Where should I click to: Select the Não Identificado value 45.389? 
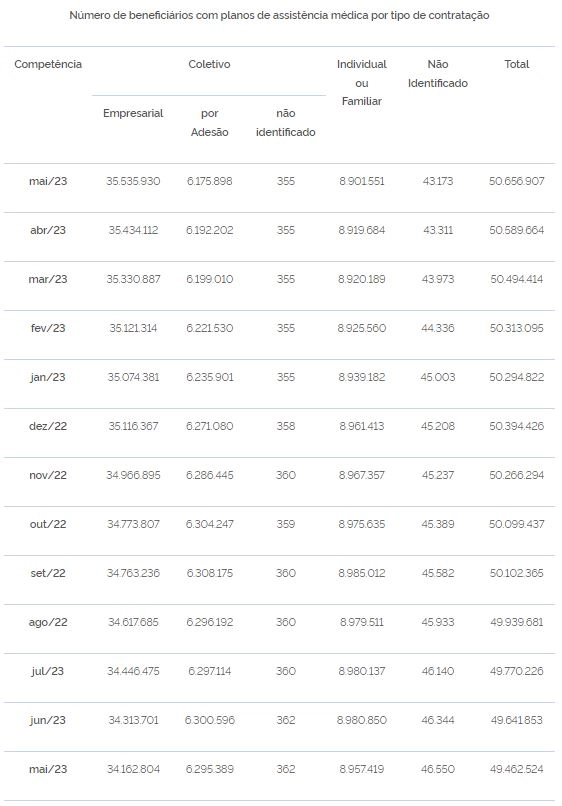[x=438, y=524]
